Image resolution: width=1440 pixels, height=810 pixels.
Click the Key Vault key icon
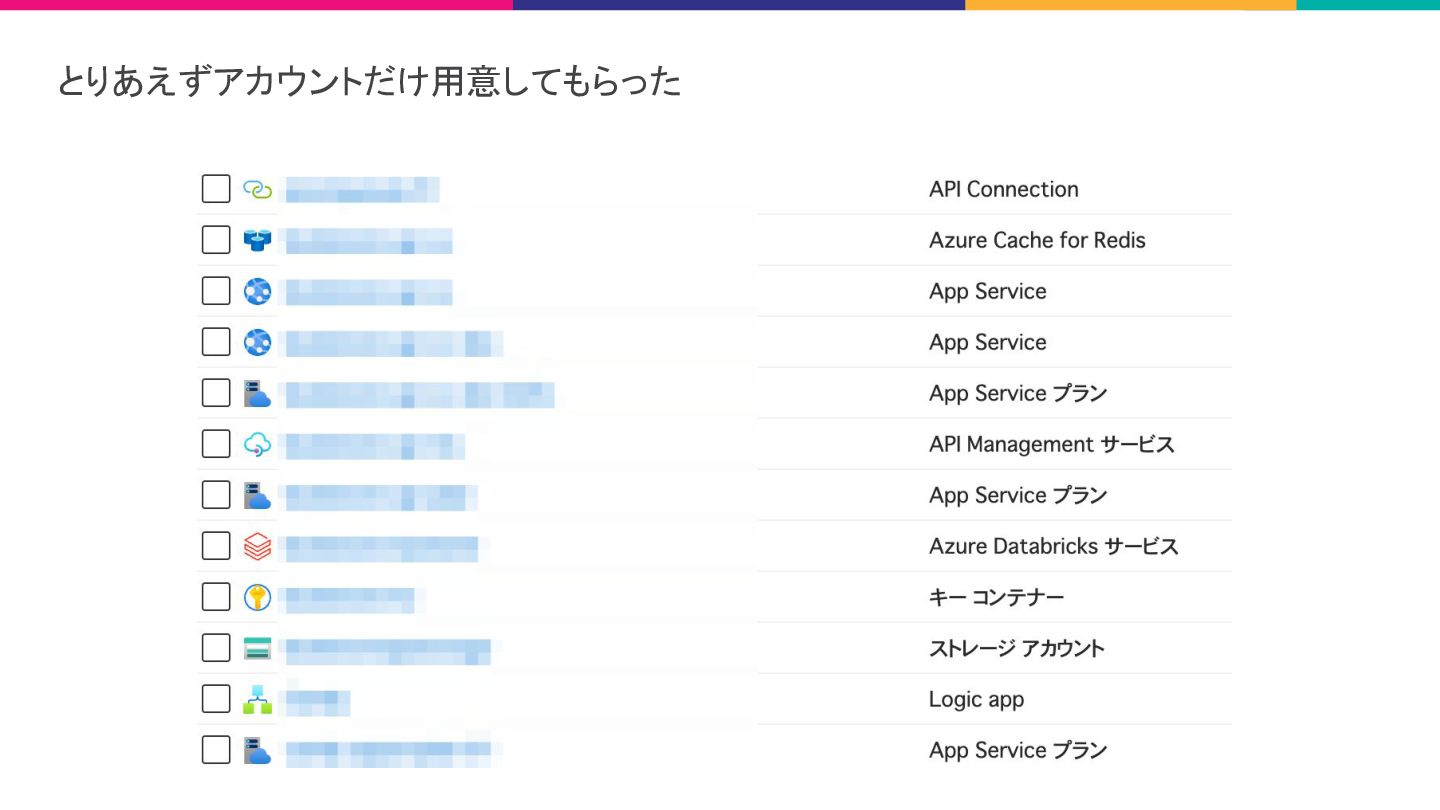[257, 598]
